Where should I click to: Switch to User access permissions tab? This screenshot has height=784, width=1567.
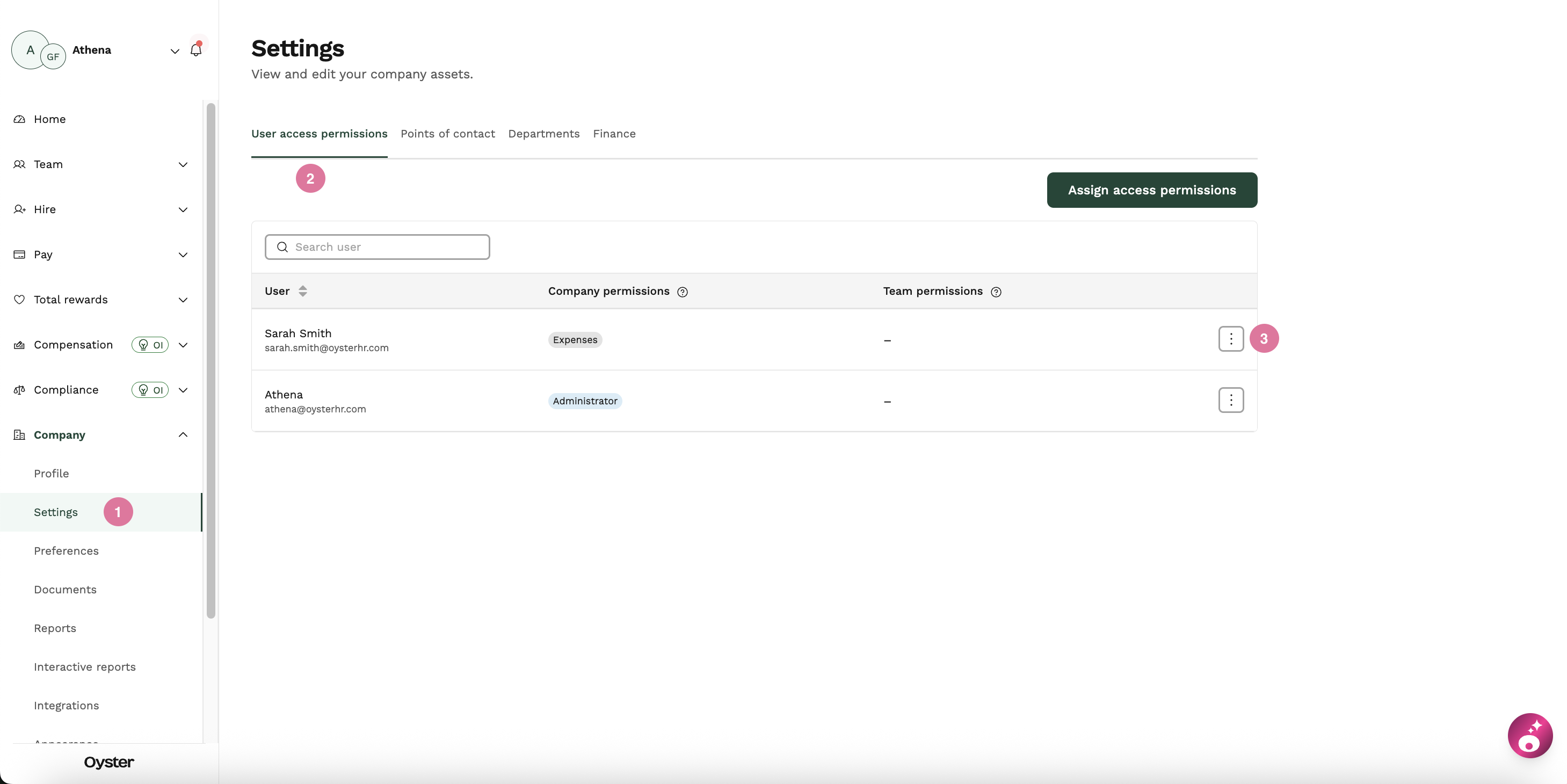point(320,134)
